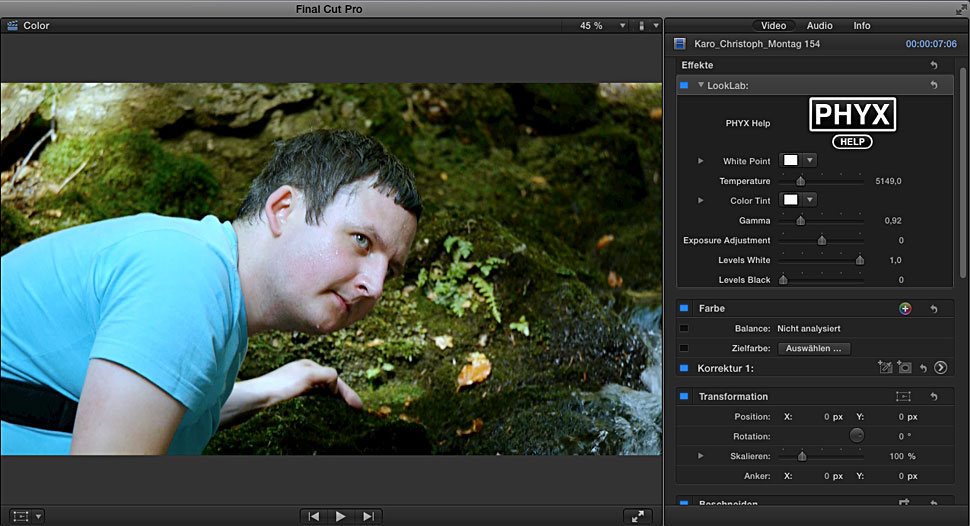Disable the LookLab effect checkbox

coord(684,86)
